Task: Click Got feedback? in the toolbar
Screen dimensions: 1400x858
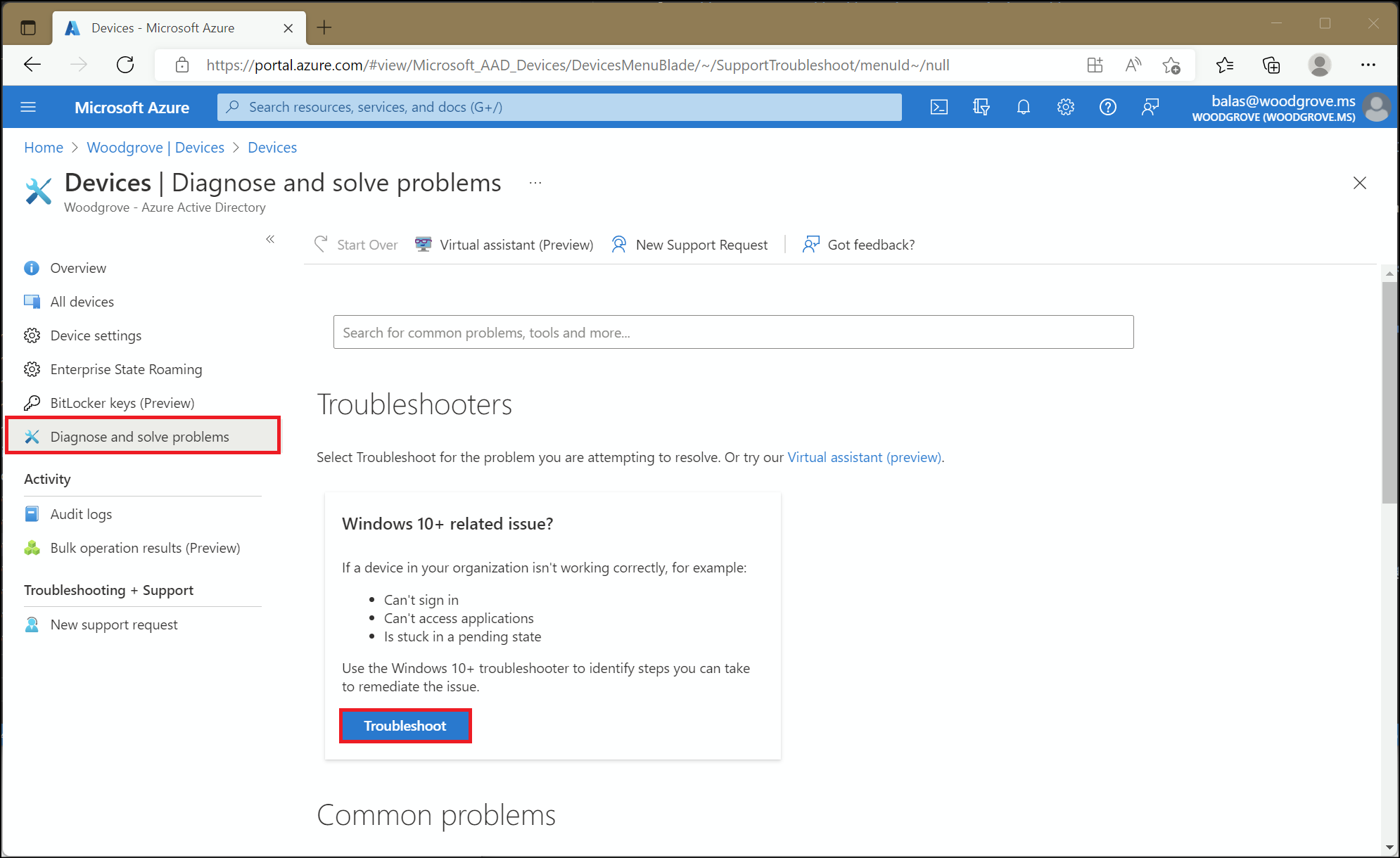Action: pos(859,245)
